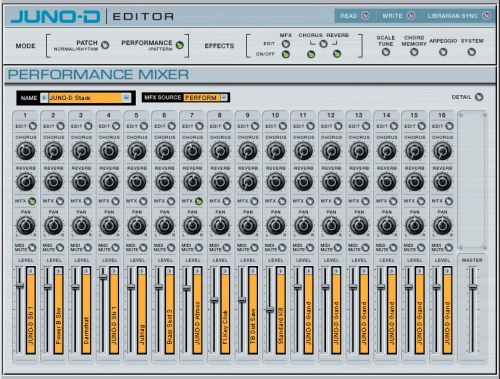Open the CHORD MEMORY page
The width and height of the screenshot is (500, 379).
click(x=414, y=52)
